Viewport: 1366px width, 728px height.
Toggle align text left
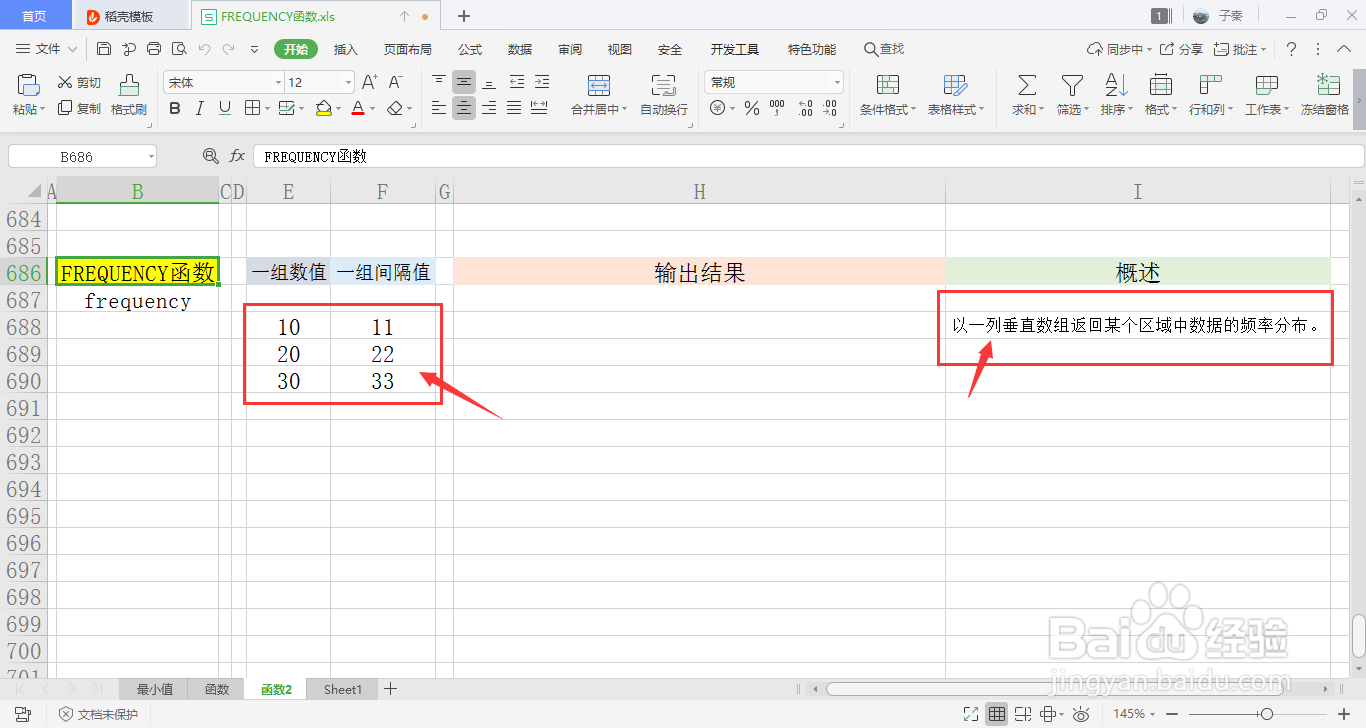[439, 108]
